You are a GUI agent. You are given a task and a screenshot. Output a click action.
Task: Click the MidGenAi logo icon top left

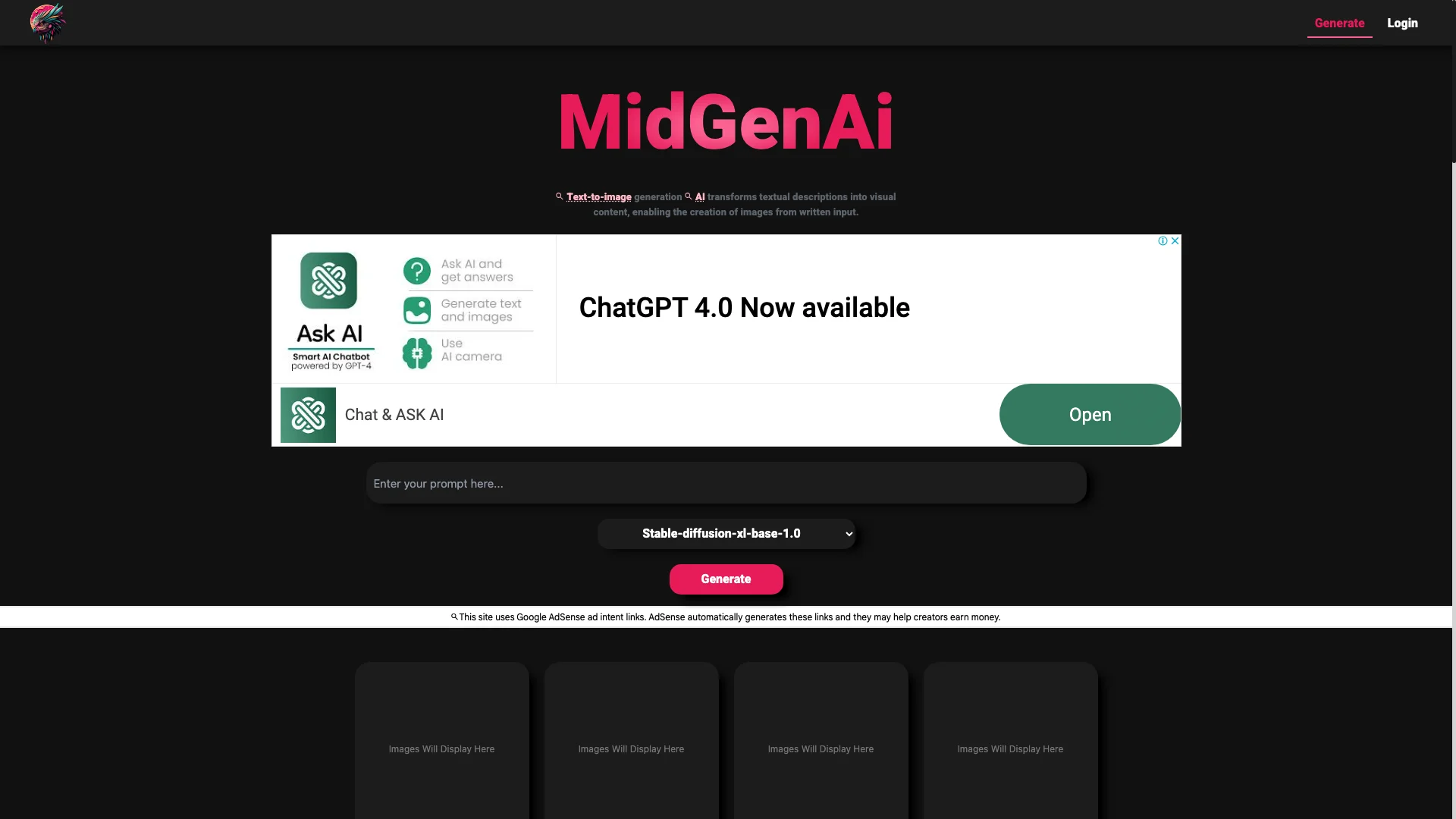(x=48, y=23)
